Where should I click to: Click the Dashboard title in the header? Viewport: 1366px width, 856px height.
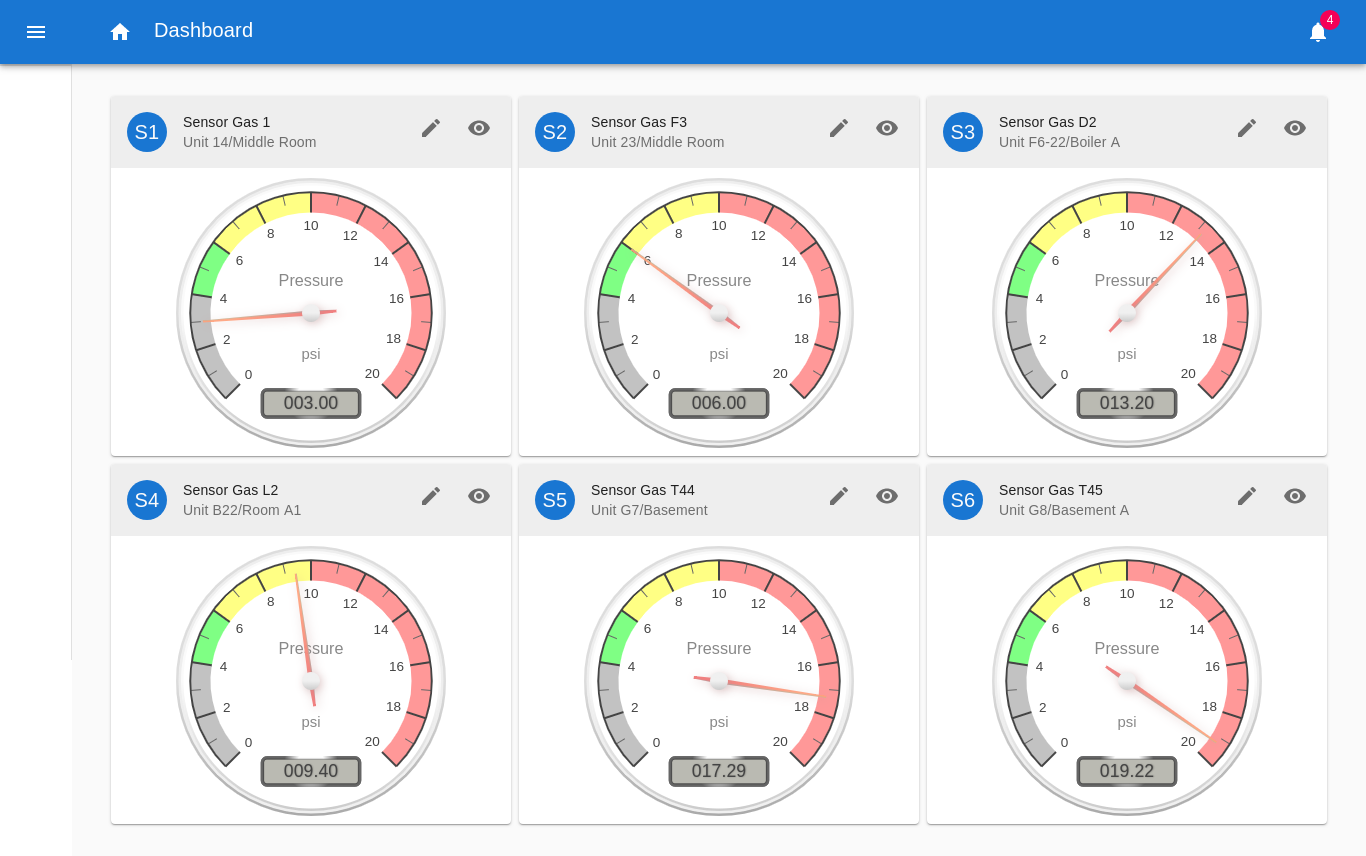click(203, 30)
